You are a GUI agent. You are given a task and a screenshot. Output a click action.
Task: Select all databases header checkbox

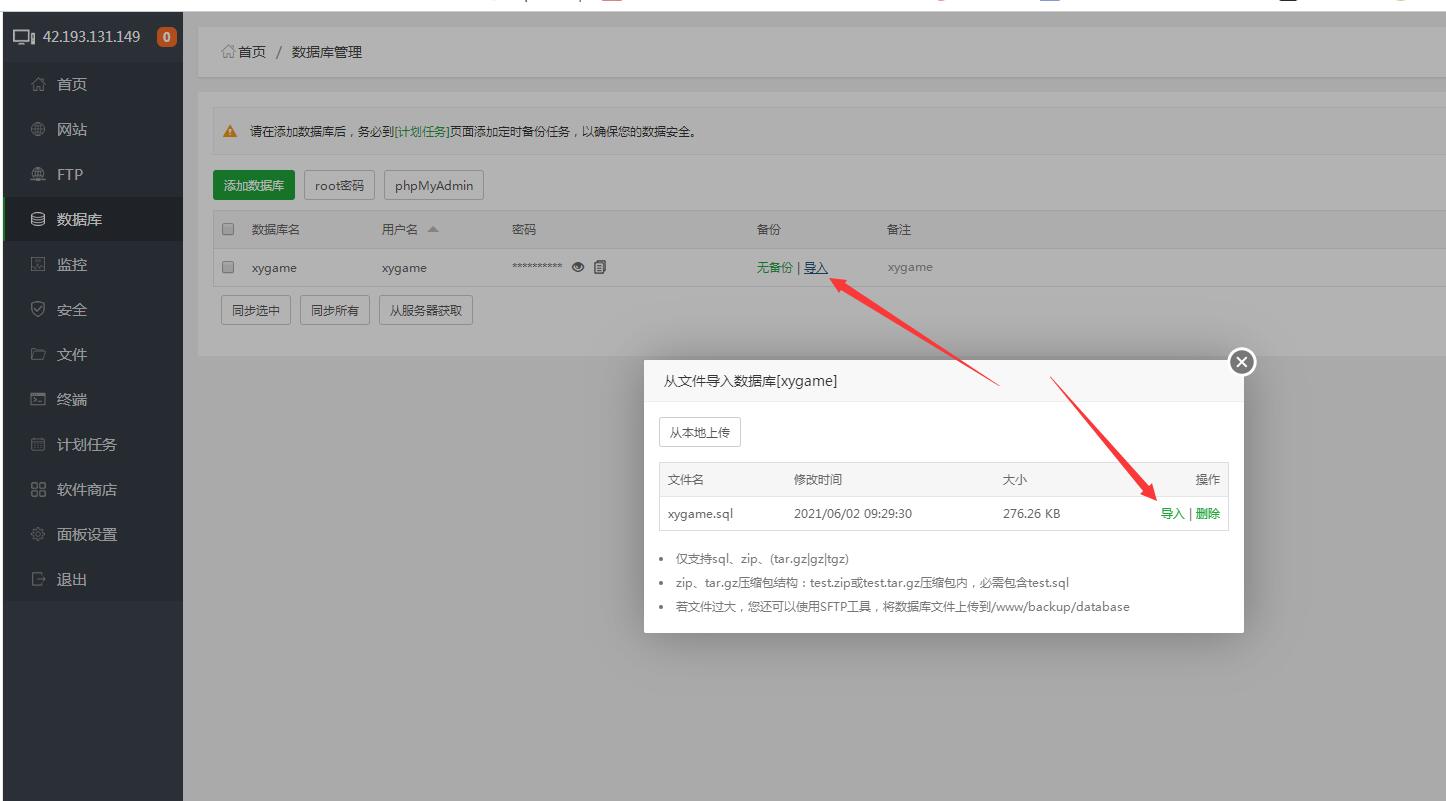tap(228, 229)
